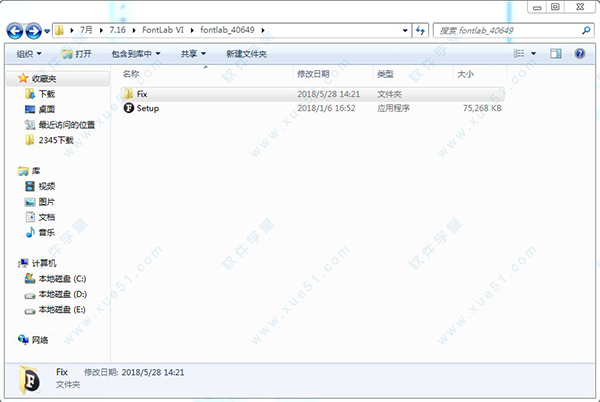Select 计算机 in navigation pane
This screenshot has width=600, height=402.
(x=44, y=263)
